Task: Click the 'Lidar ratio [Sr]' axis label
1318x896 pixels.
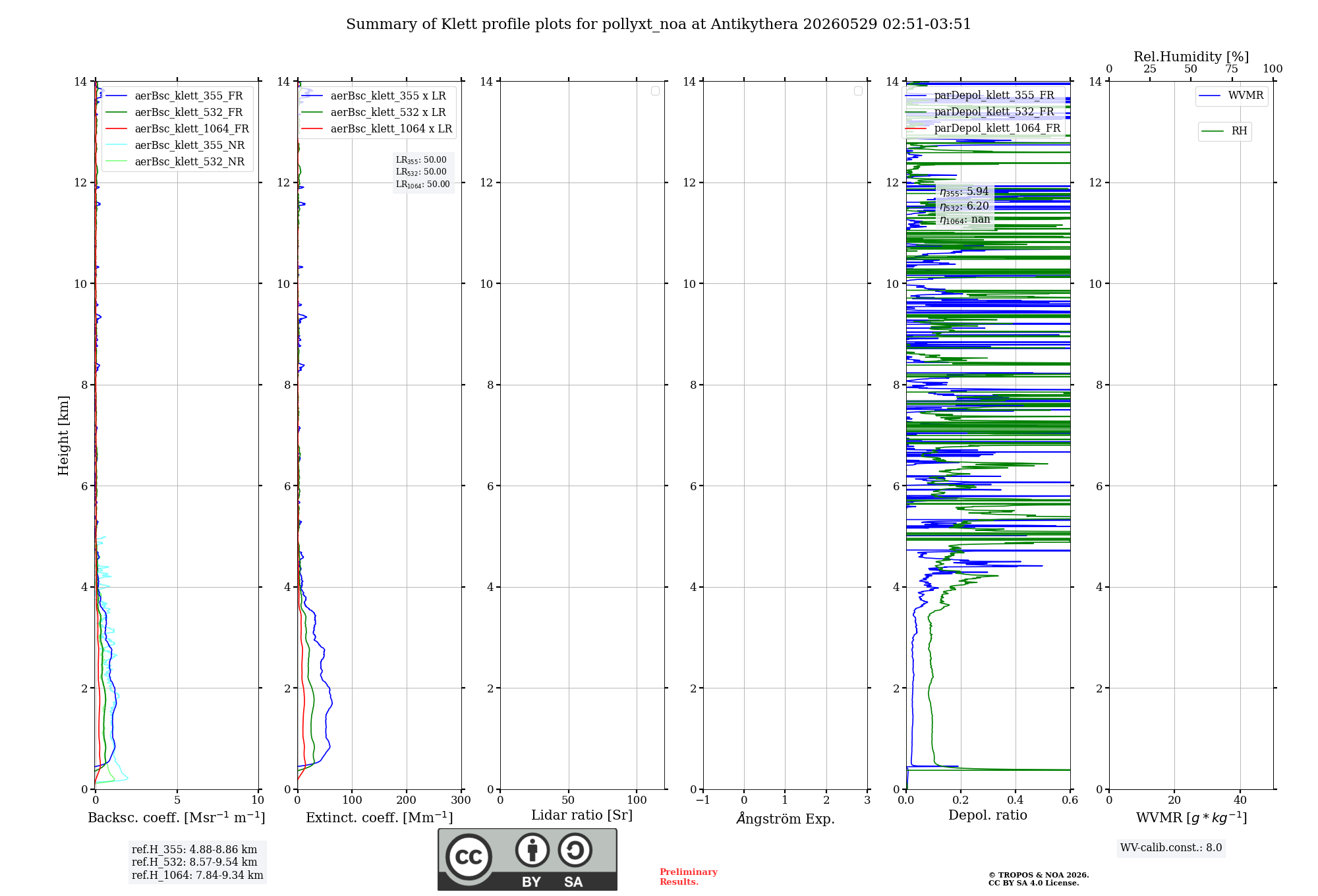Action: [582, 816]
